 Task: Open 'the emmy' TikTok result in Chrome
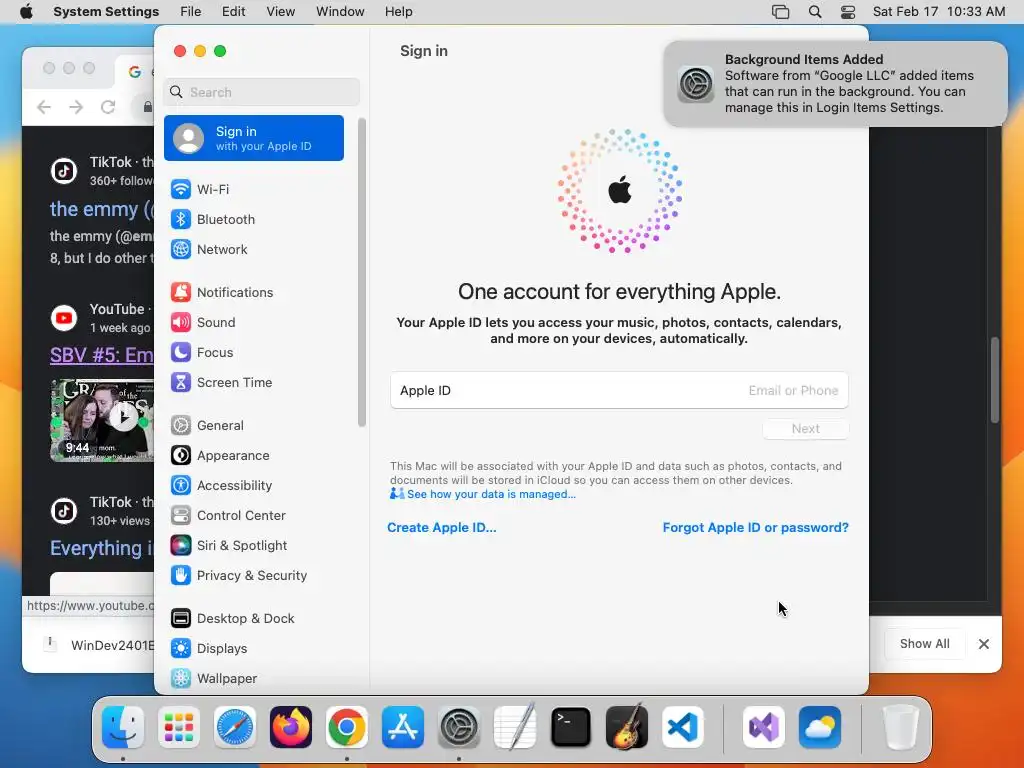pyautogui.click(x=102, y=209)
